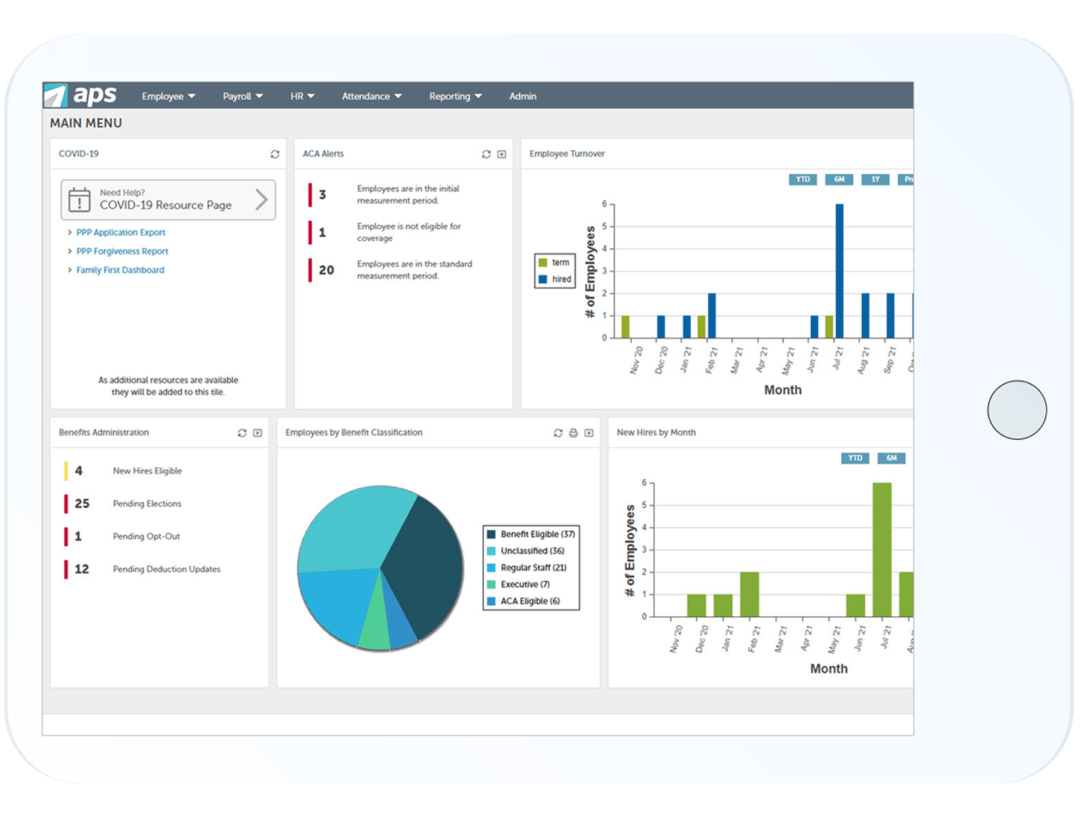Open the PPP Forgiveness Report link

click(120, 251)
